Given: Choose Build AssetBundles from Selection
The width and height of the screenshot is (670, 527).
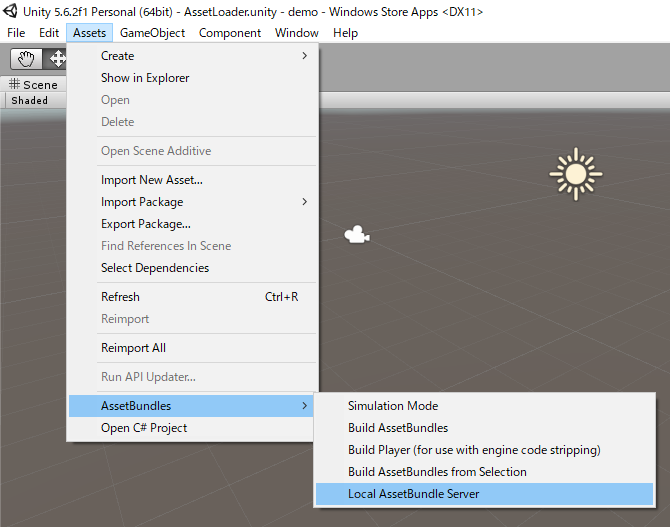Looking at the screenshot, I should tap(485, 472).
